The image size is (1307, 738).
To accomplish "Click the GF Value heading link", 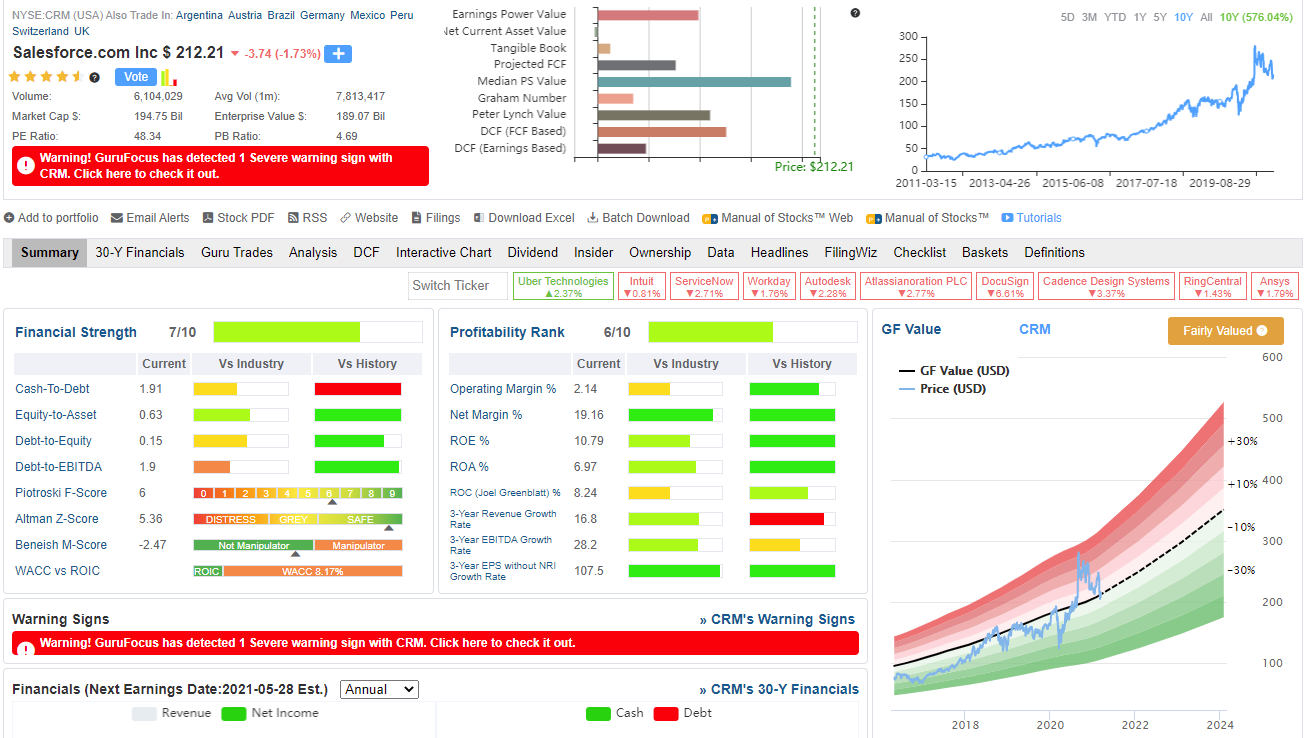I will point(911,329).
